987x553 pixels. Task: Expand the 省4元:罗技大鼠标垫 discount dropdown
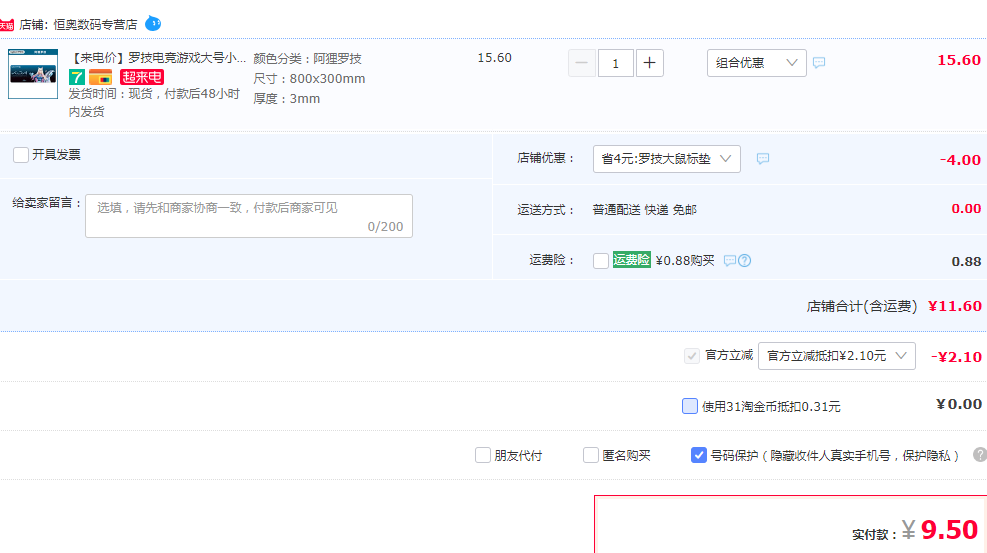[x=667, y=159]
